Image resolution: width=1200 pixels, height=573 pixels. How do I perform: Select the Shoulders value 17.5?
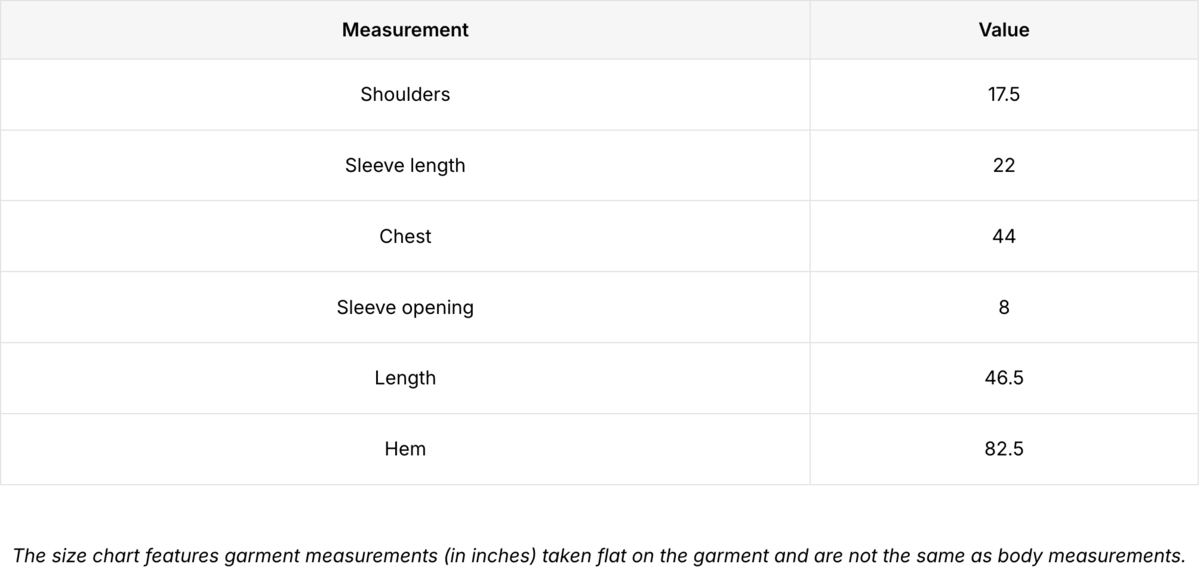pos(1004,94)
